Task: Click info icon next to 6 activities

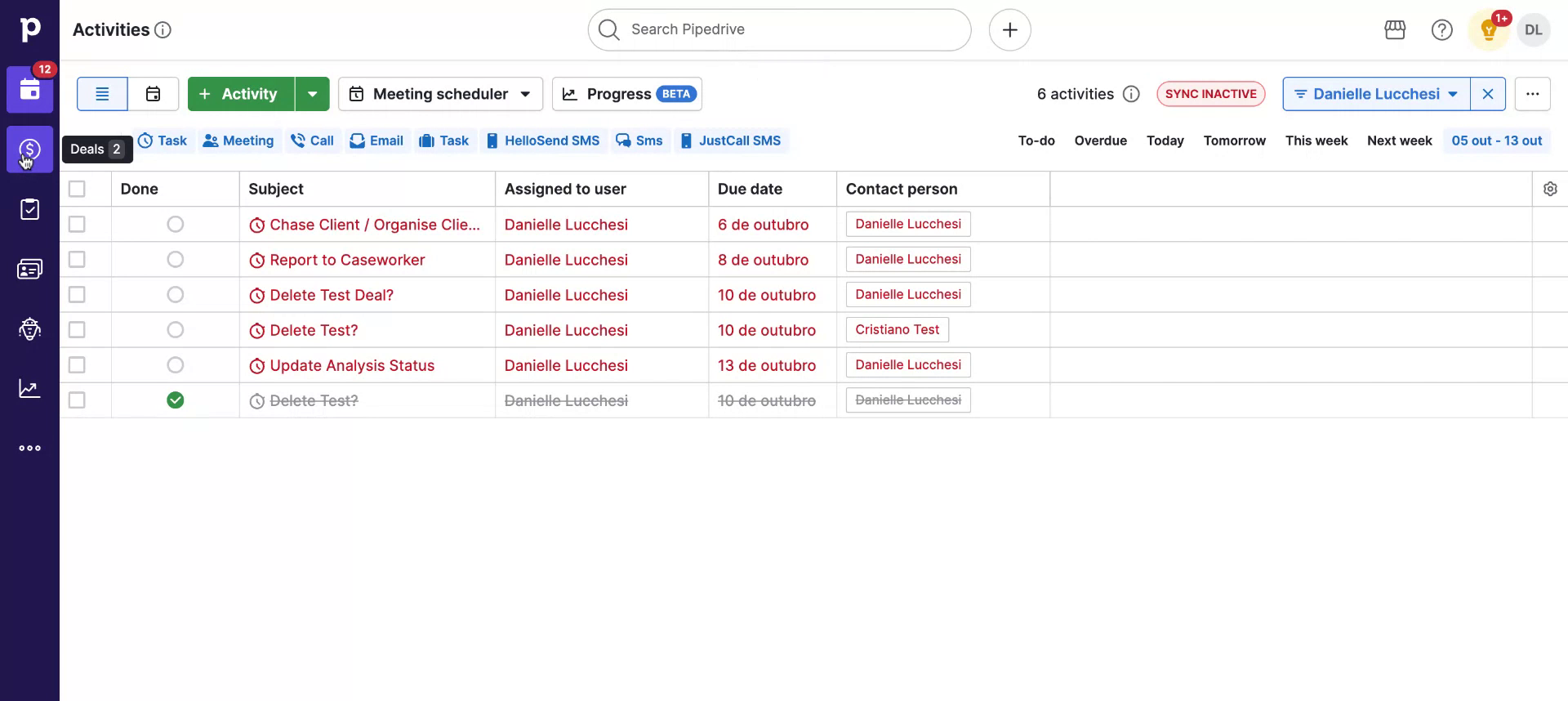Action: (x=1131, y=94)
